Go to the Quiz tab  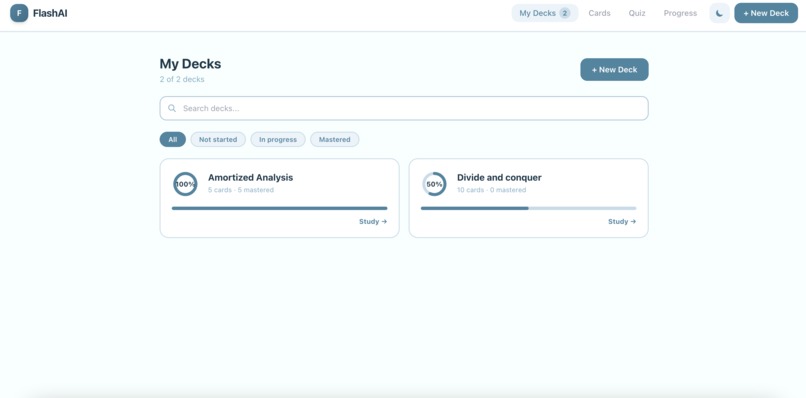coord(637,13)
